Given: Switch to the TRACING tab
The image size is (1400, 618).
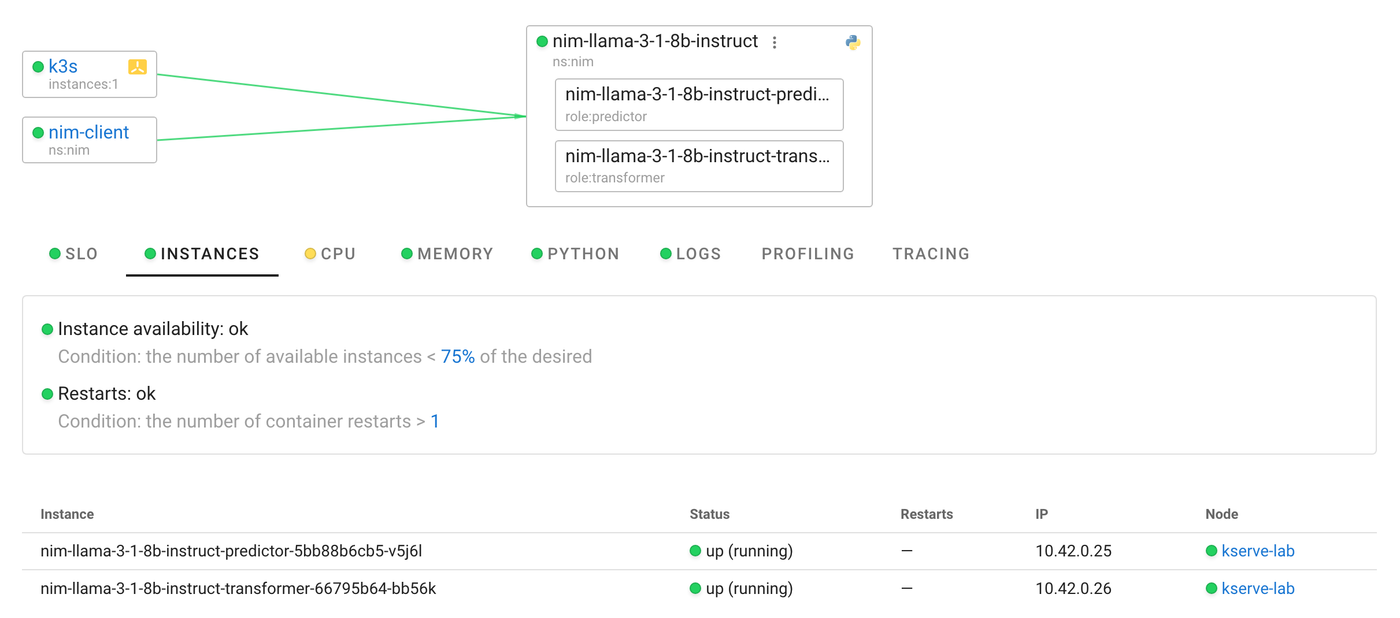Looking at the screenshot, I should 931,254.
